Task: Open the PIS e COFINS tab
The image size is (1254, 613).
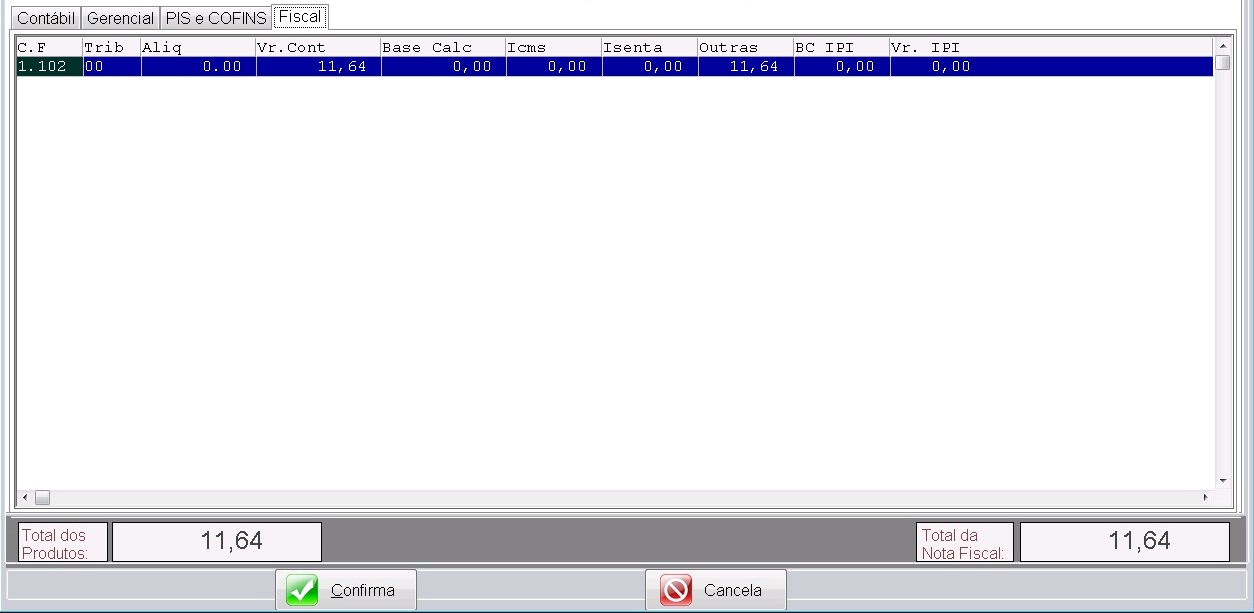Action: 215,17
